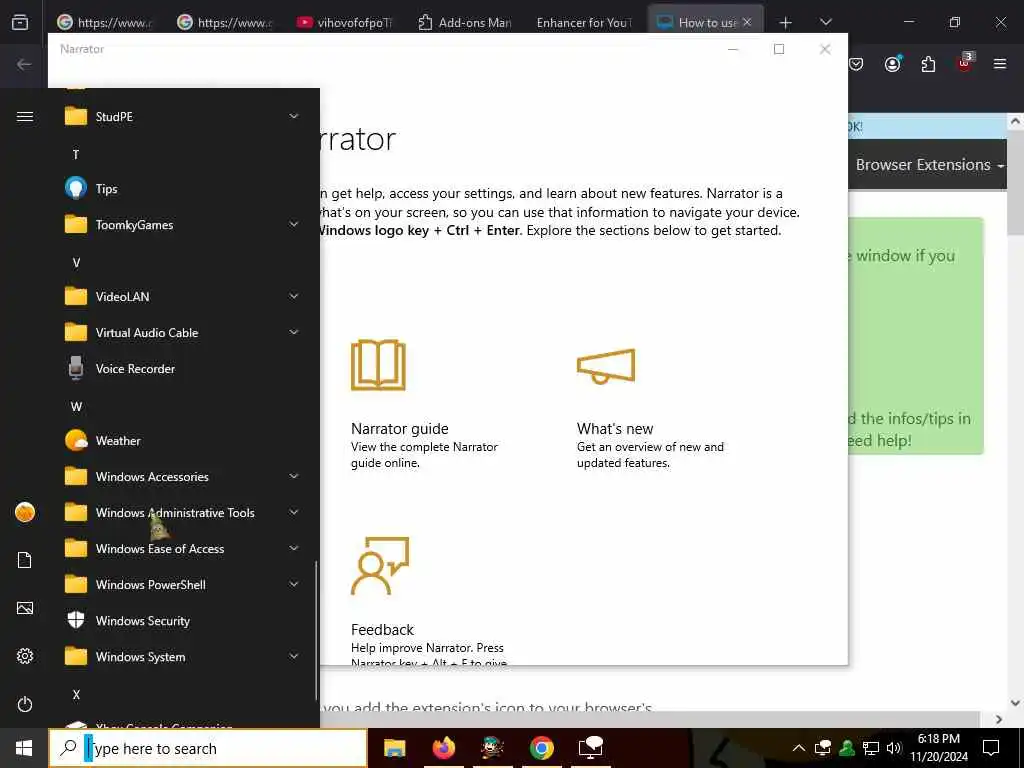Open File Explorer from the taskbar
The width and height of the screenshot is (1024, 768).
pos(394,748)
